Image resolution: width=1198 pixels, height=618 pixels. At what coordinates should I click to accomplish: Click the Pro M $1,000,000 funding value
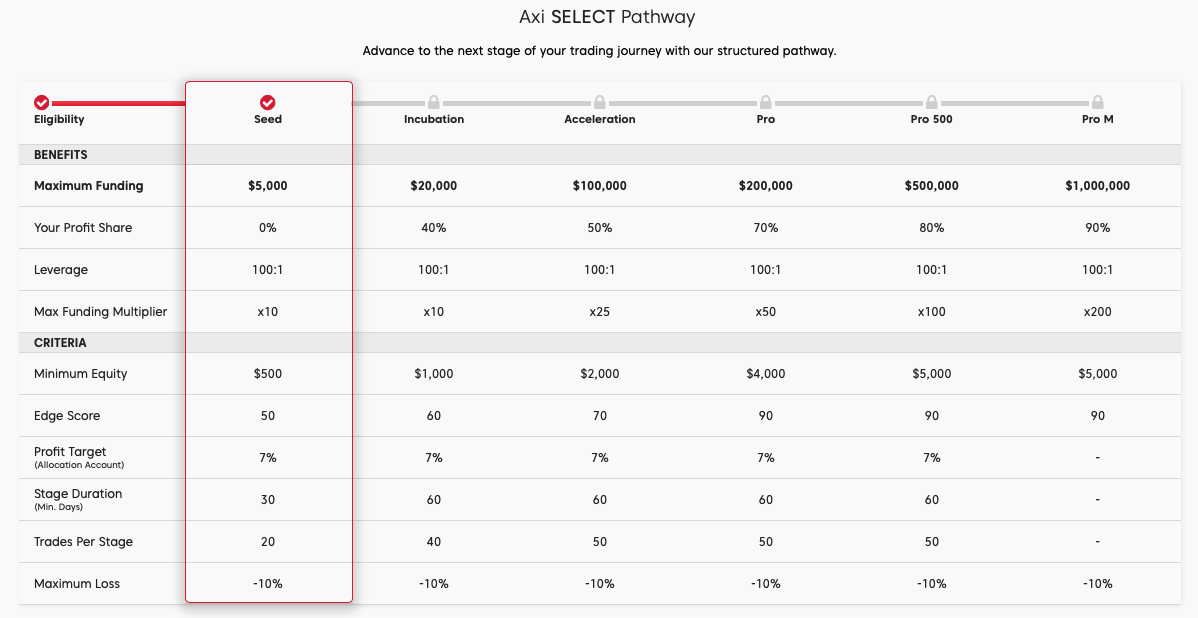(1098, 186)
